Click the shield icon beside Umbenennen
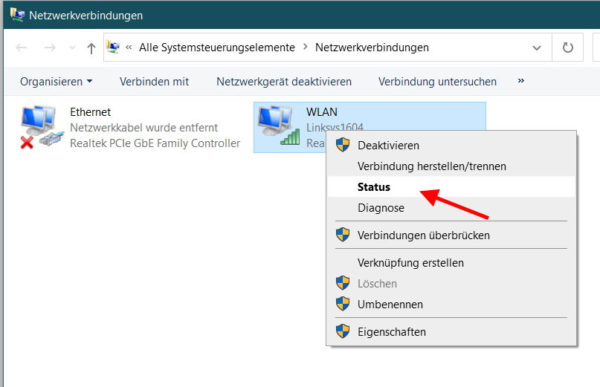This screenshot has height=387, width=600. tap(343, 304)
